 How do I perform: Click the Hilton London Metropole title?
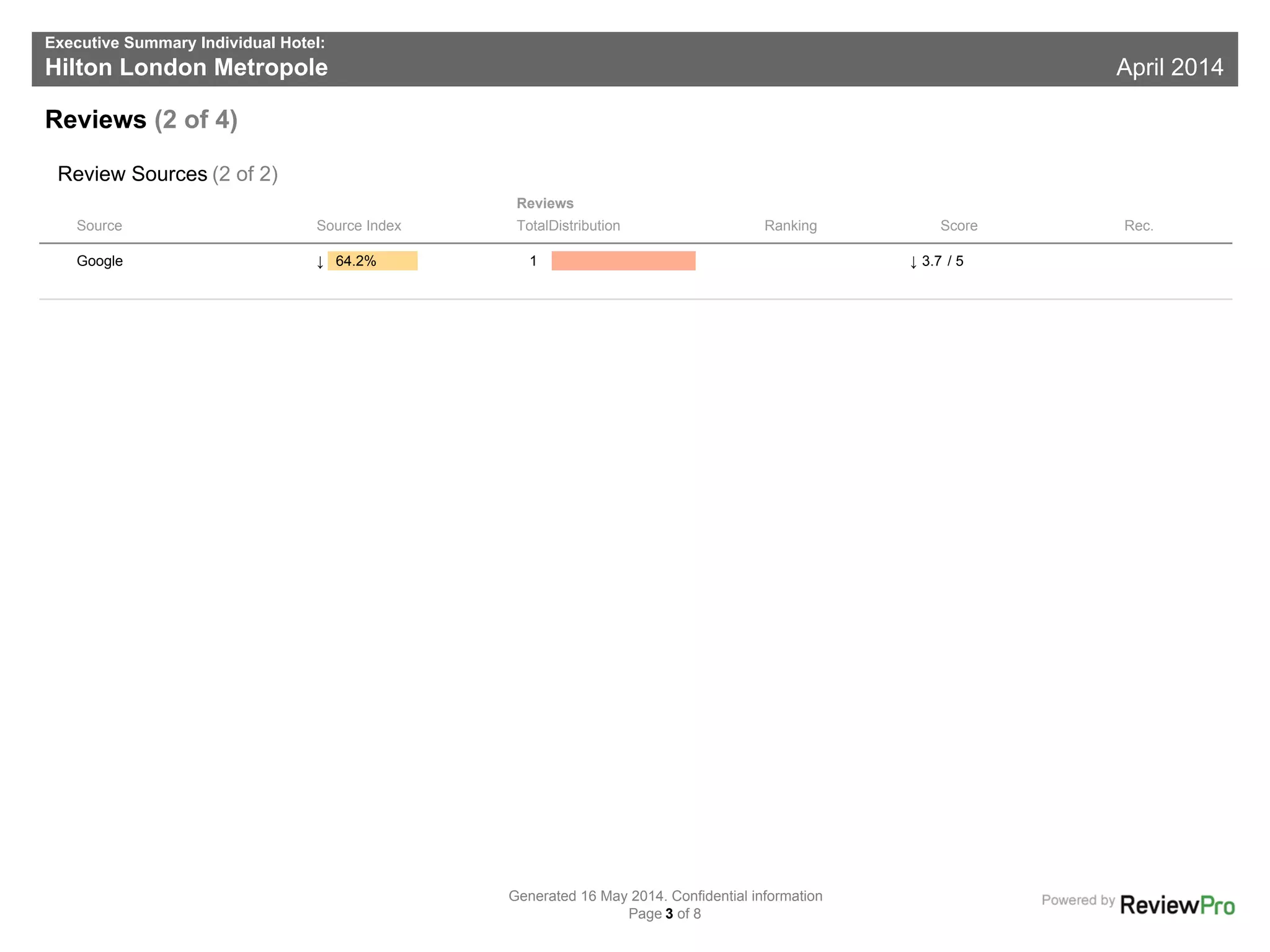[186, 68]
